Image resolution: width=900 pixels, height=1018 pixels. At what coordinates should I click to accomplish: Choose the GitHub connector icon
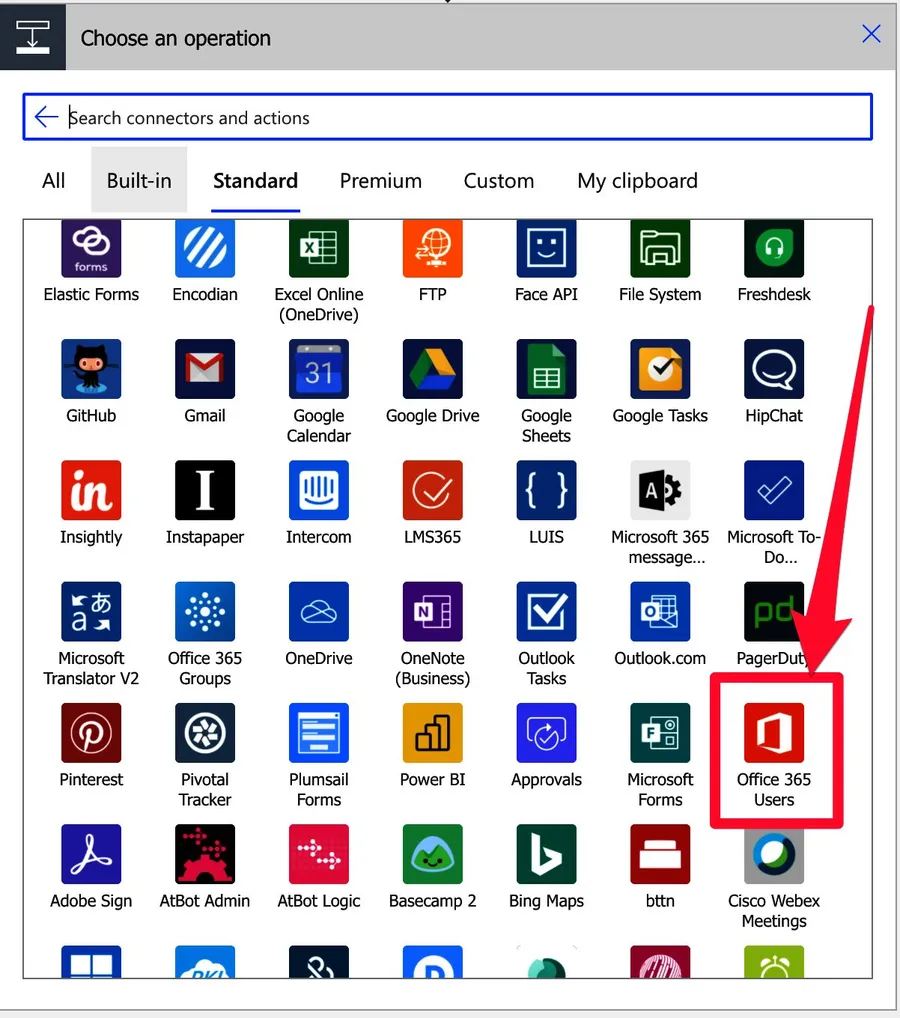[x=91, y=369]
